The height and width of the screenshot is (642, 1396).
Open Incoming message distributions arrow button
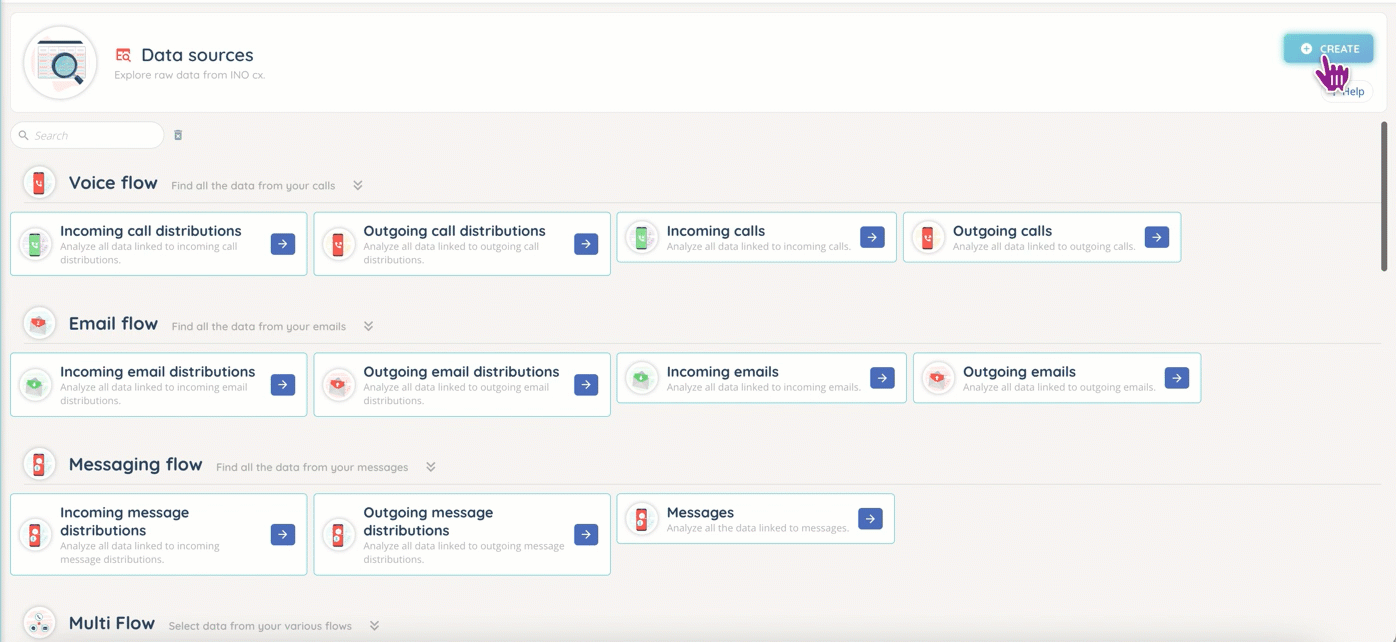(x=283, y=535)
